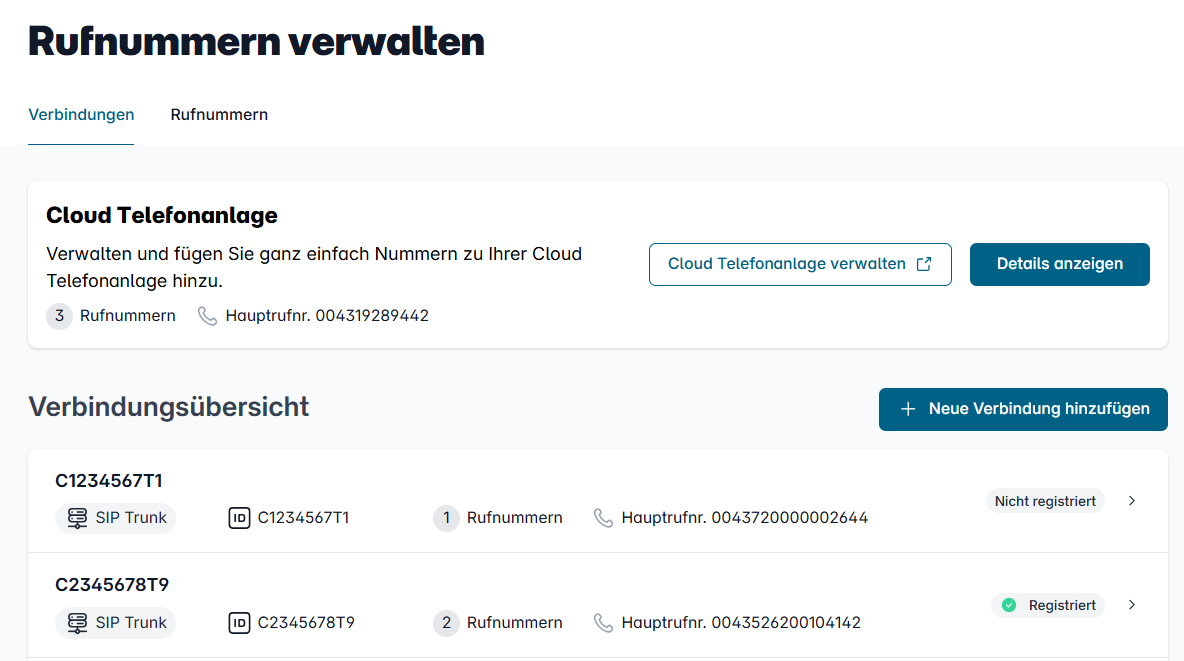The height and width of the screenshot is (661, 1184).
Task: Expand the C2345678T9 connection via chevron
Action: tap(1132, 605)
